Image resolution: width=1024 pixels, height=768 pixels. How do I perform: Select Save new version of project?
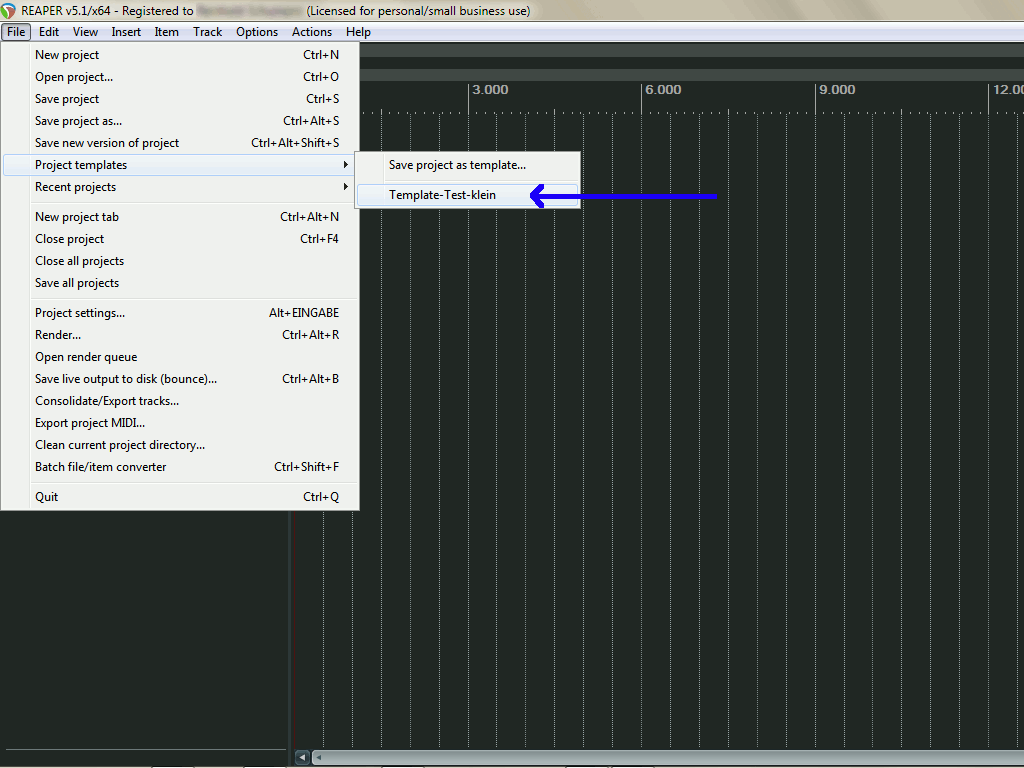[180, 143]
